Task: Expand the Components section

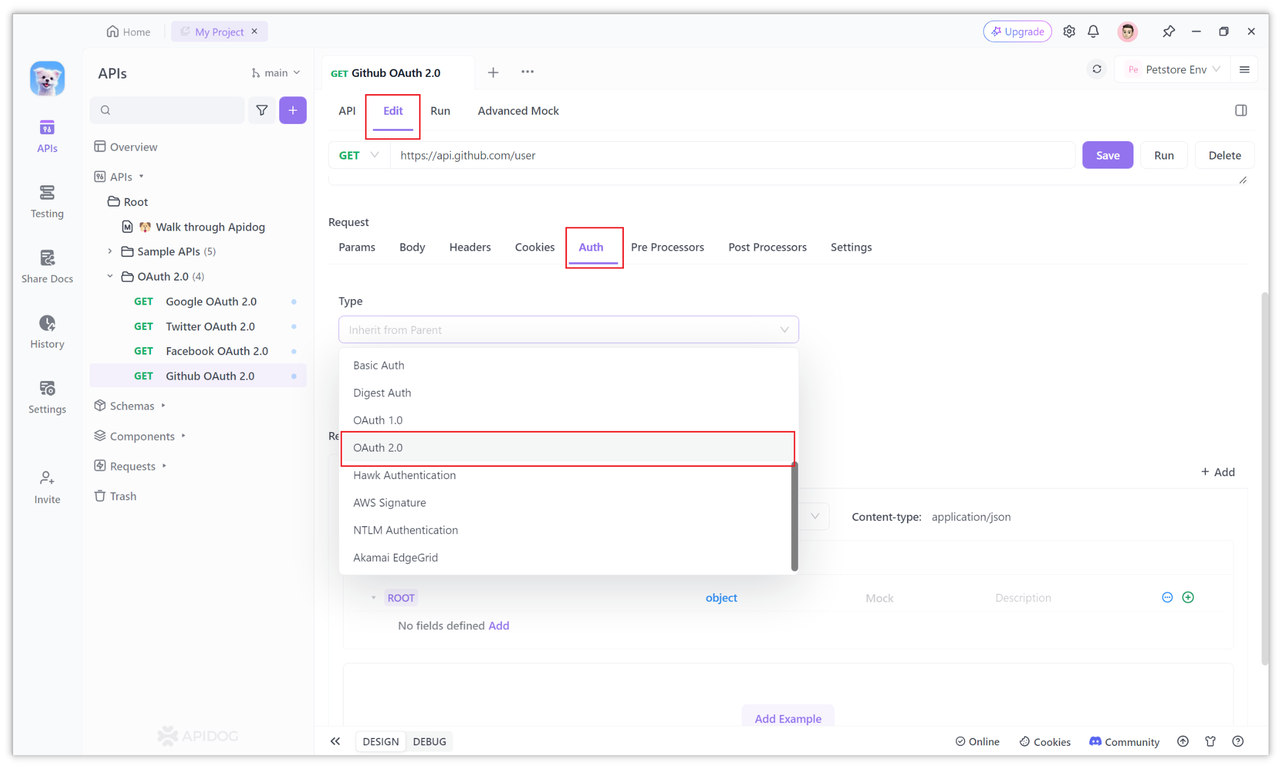Action: tap(184, 436)
